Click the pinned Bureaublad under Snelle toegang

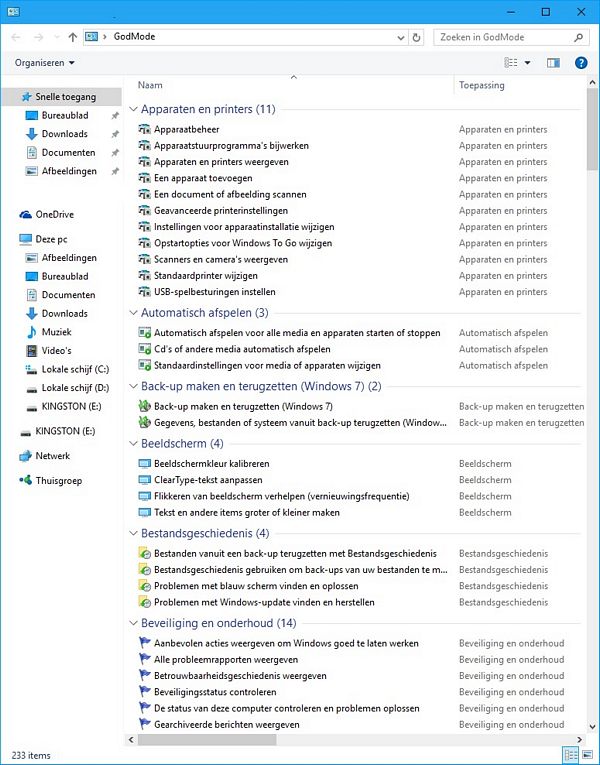coord(65,116)
